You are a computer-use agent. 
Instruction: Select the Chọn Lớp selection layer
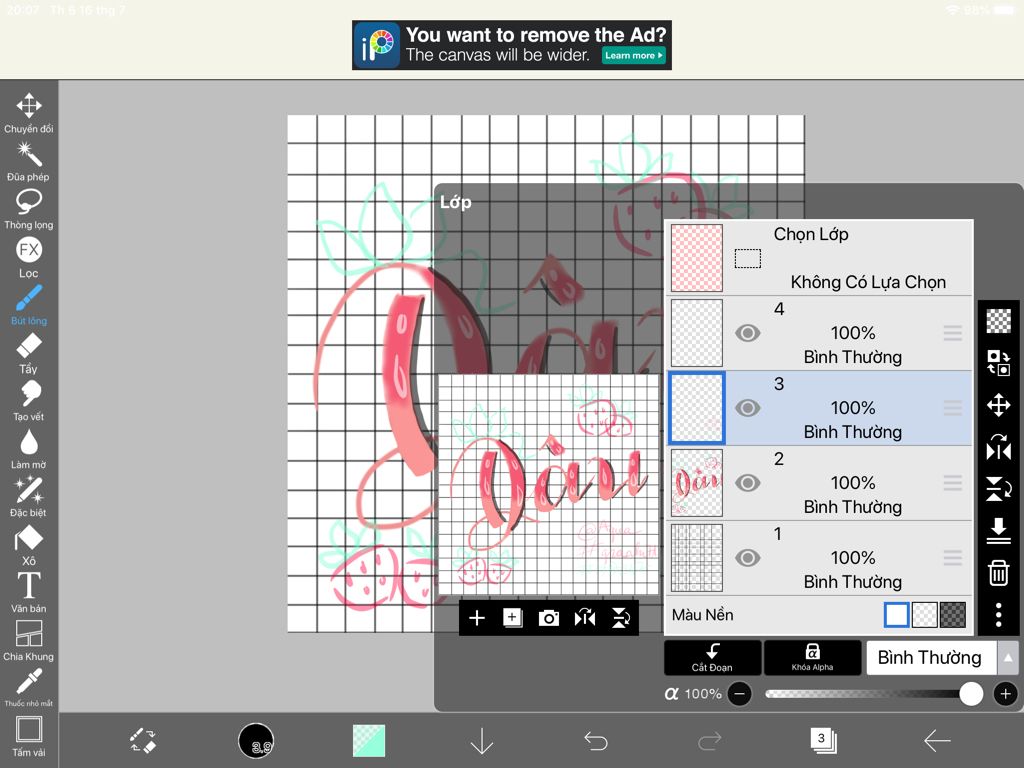click(x=819, y=258)
